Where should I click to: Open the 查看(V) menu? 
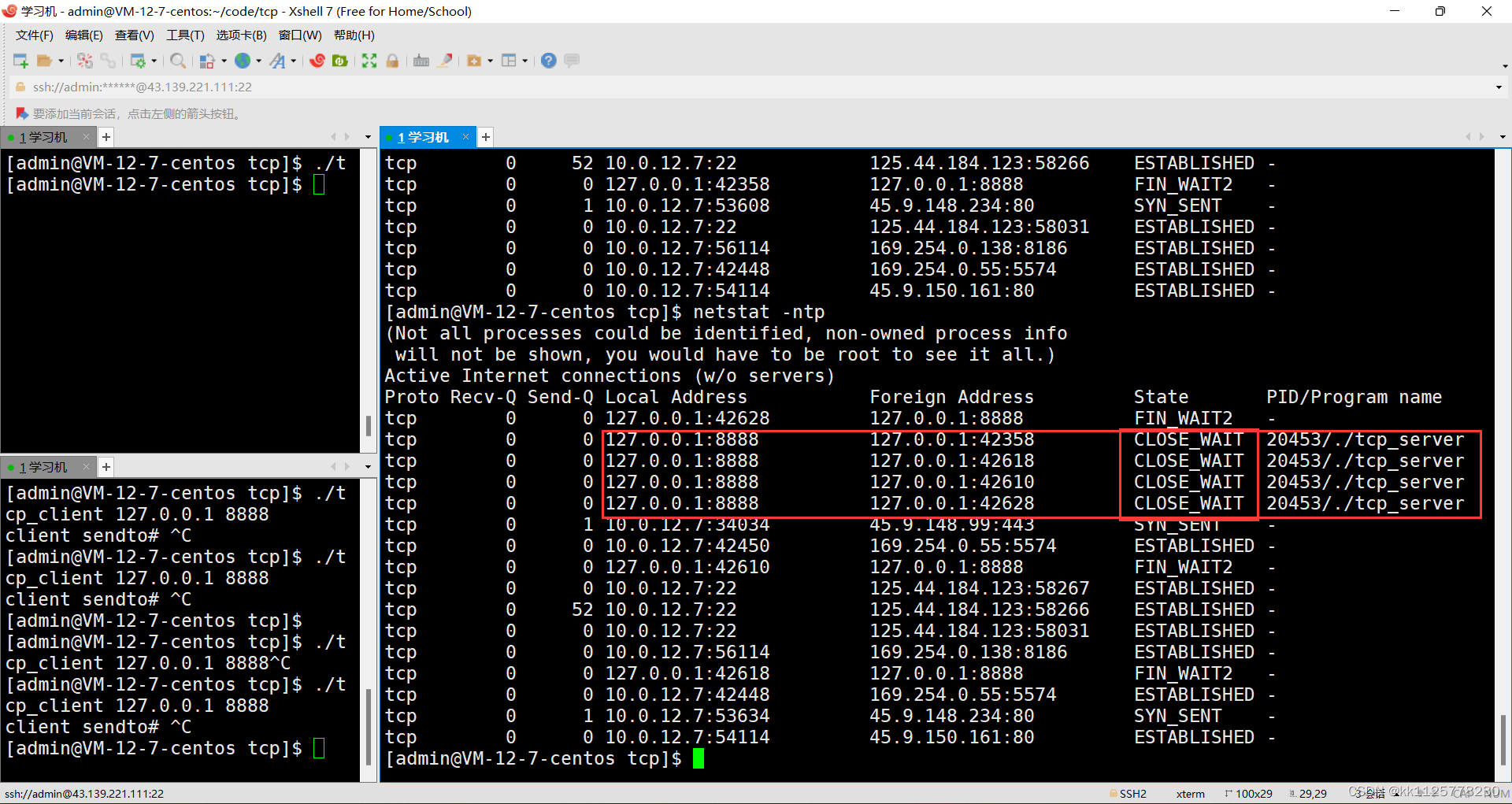coord(135,35)
